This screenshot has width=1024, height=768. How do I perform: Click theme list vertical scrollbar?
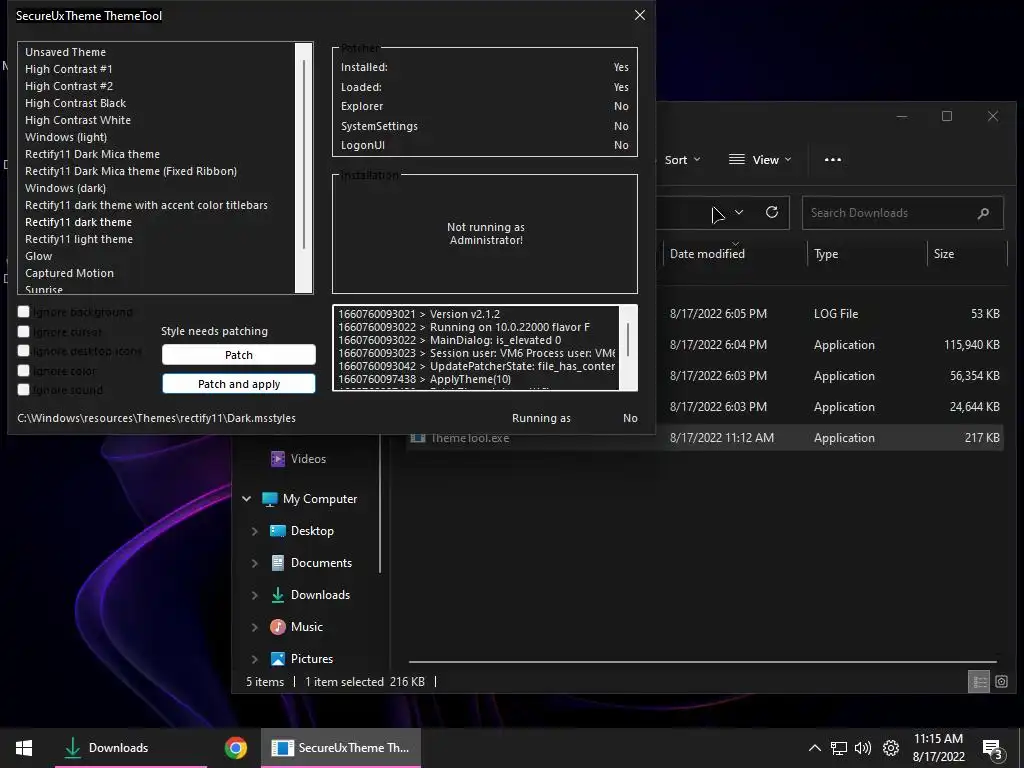pos(304,168)
